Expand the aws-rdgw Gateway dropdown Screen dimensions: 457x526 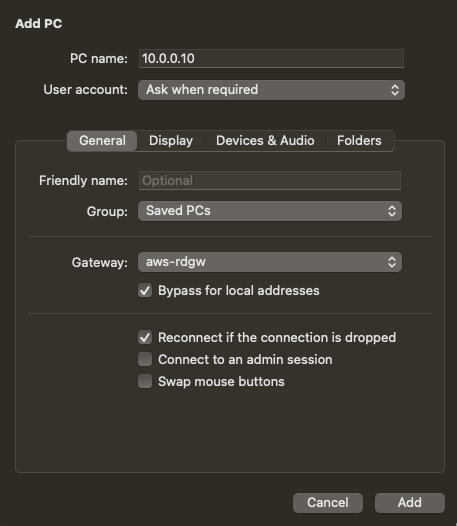pyautogui.click(x=270, y=262)
